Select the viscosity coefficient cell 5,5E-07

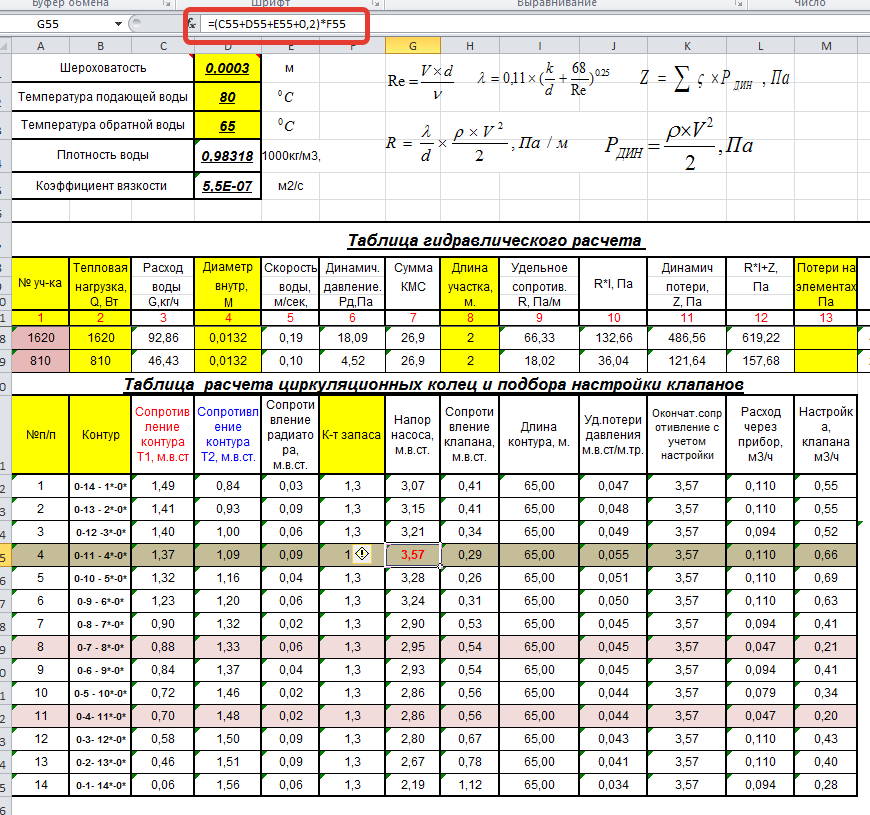(227, 186)
